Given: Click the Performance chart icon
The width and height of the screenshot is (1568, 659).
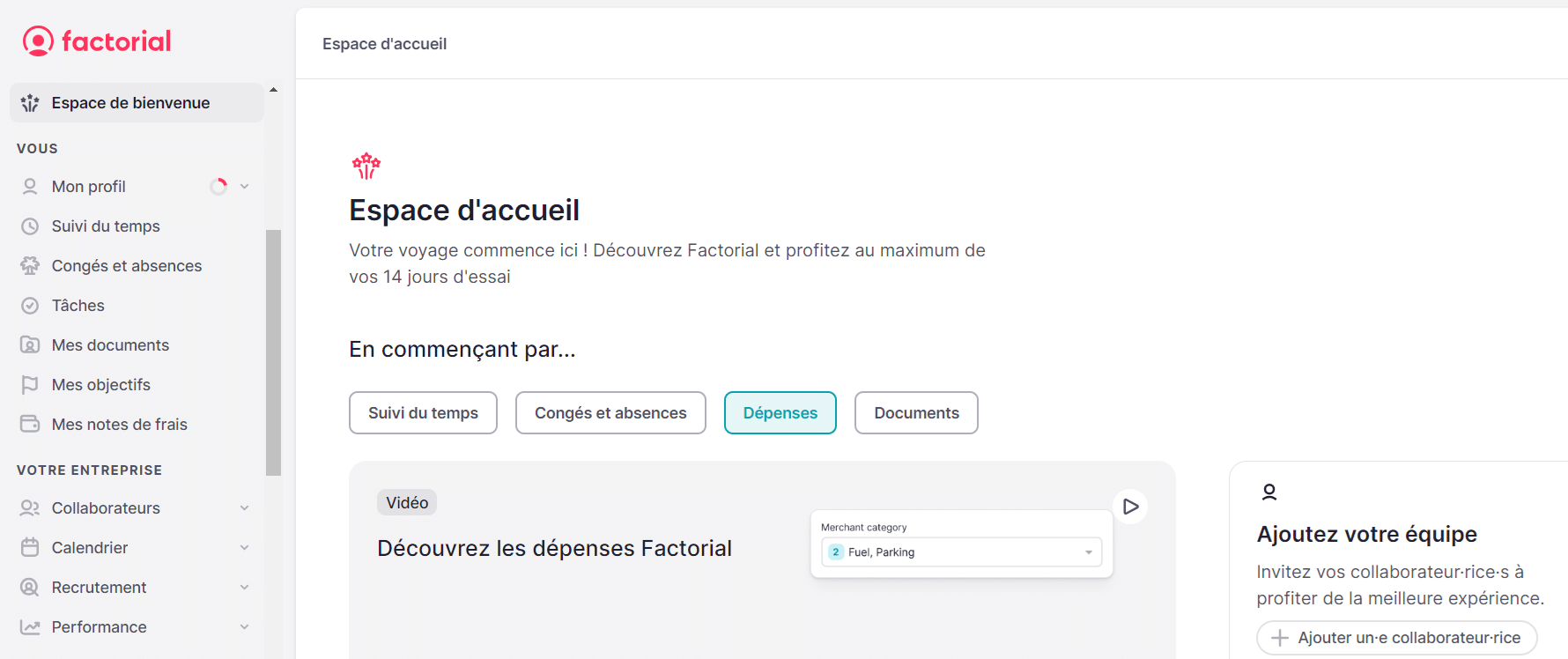Looking at the screenshot, I should pyautogui.click(x=30, y=627).
